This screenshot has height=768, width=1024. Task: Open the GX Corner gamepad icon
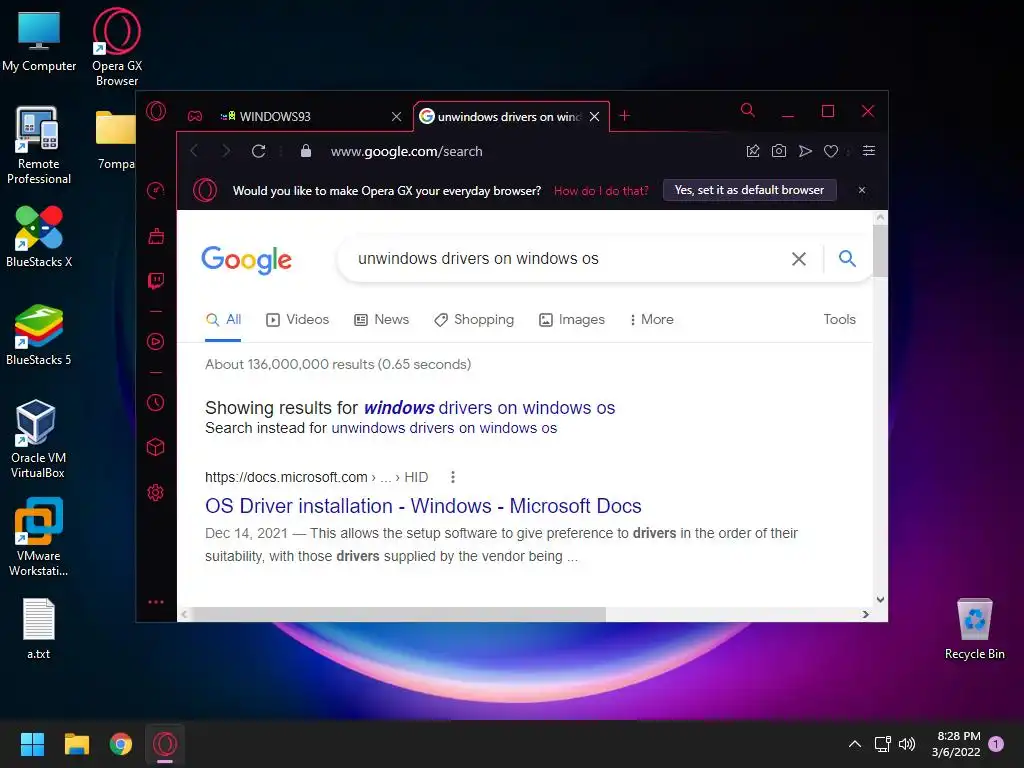click(195, 116)
